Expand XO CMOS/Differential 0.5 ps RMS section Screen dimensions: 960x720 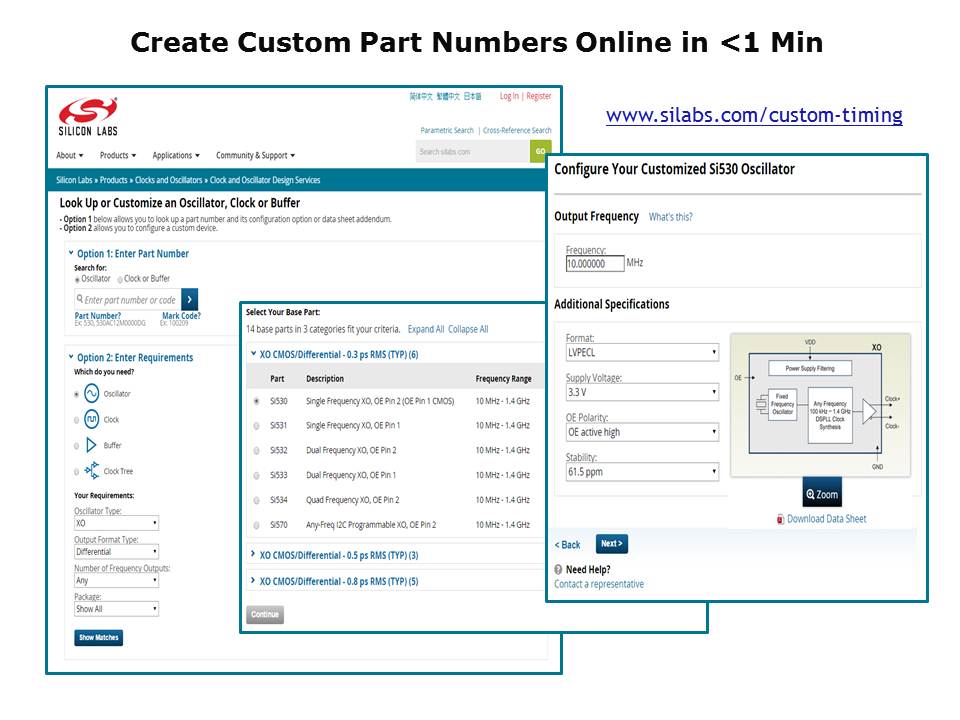[x=338, y=556]
